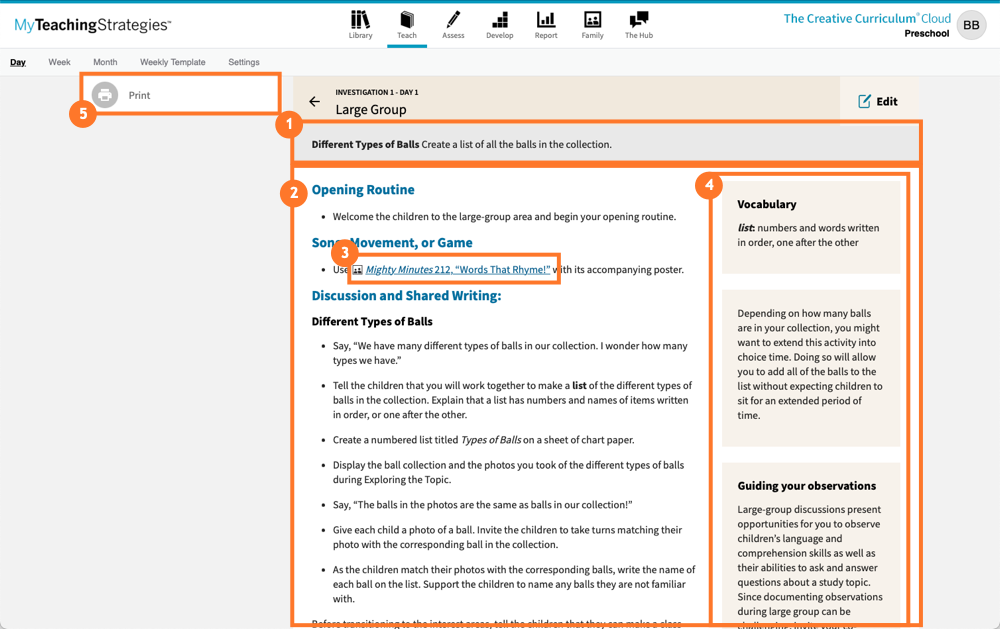This screenshot has width=1000, height=629.
Task: Switch to the Month tab
Action: click(x=104, y=61)
